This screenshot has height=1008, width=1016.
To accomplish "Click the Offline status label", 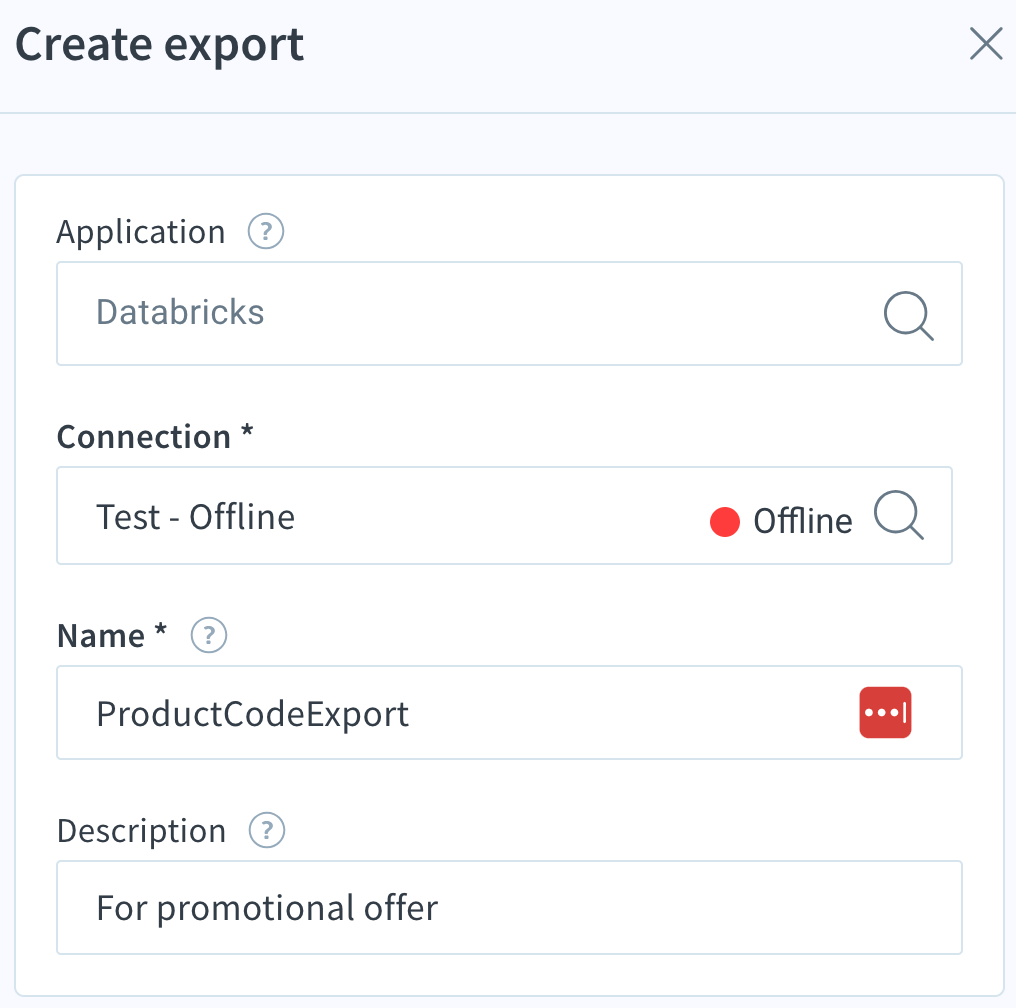I will click(x=800, y=519).
